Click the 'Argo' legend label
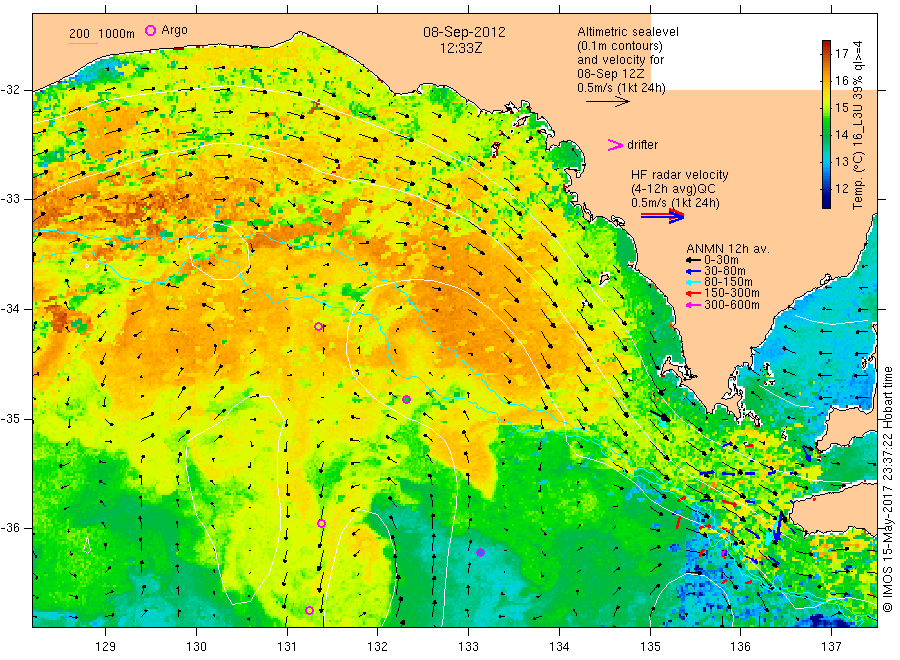This screenshot has width=900, height=660. tap(174, 30)
